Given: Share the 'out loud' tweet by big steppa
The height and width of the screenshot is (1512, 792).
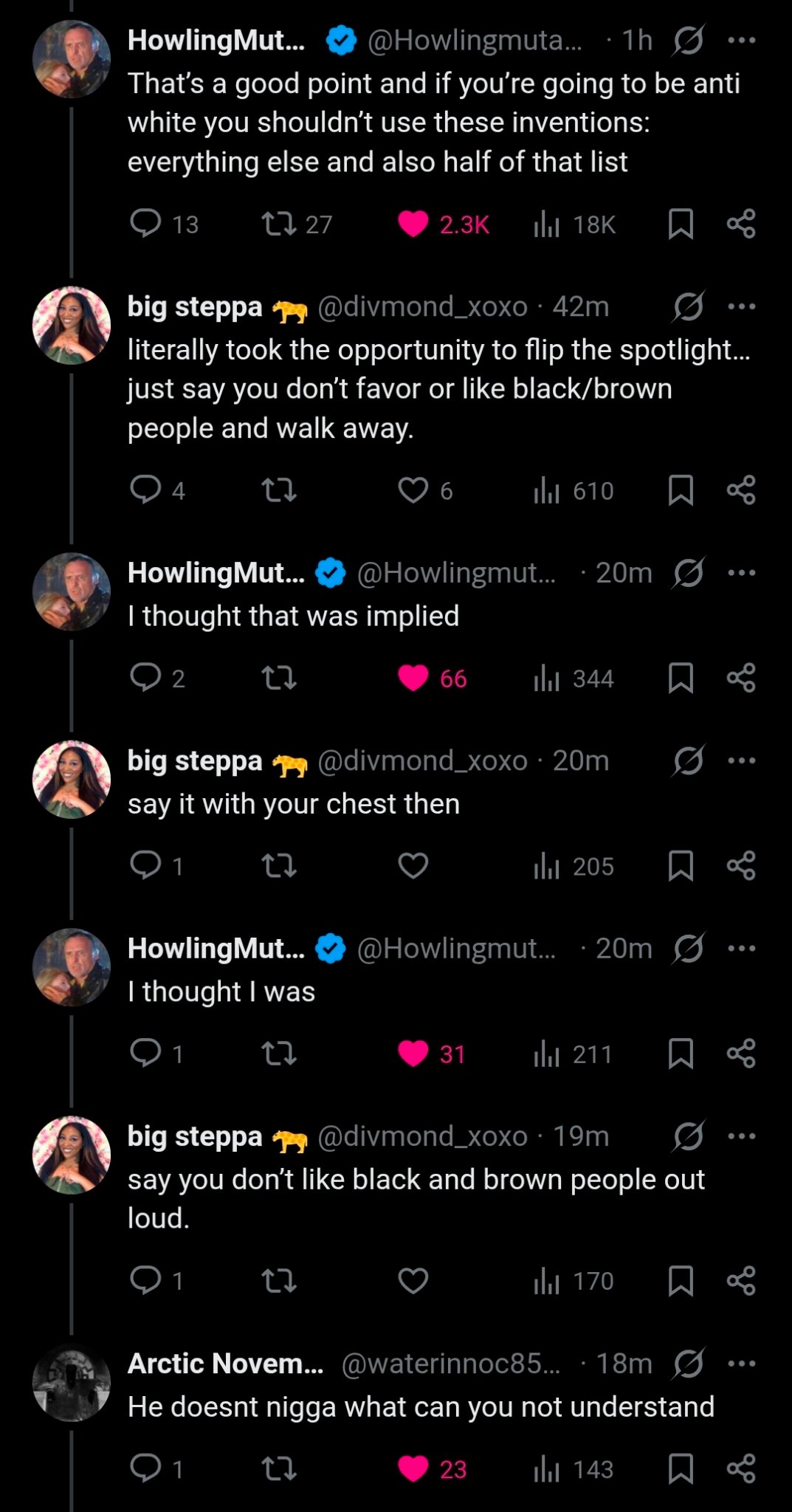Looking at the screenshot, I should click(741, 1280).
